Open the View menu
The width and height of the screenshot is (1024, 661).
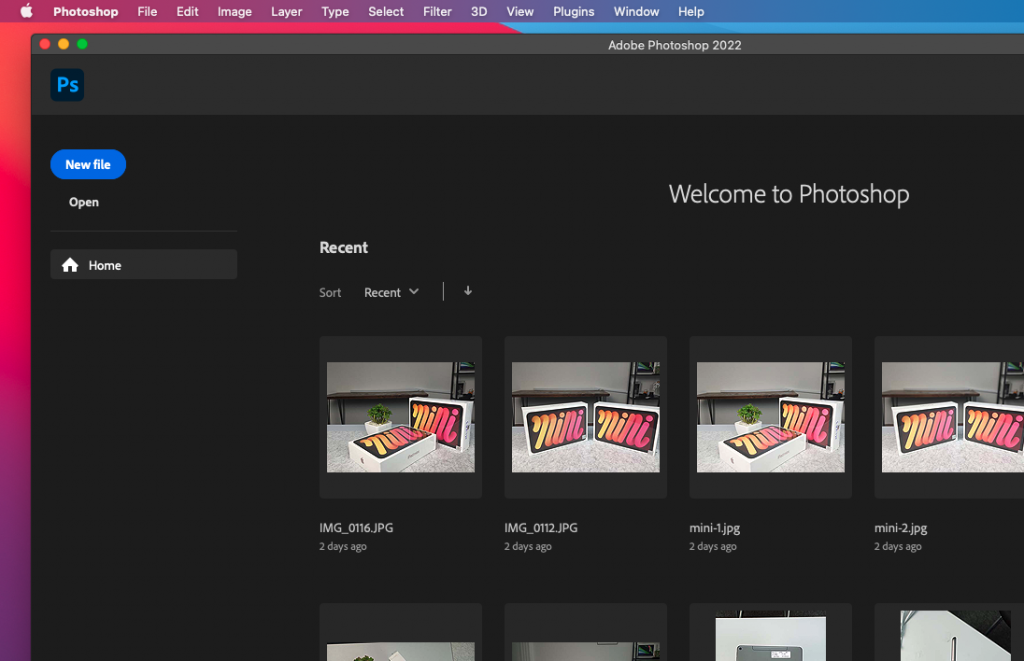(520, 11)
